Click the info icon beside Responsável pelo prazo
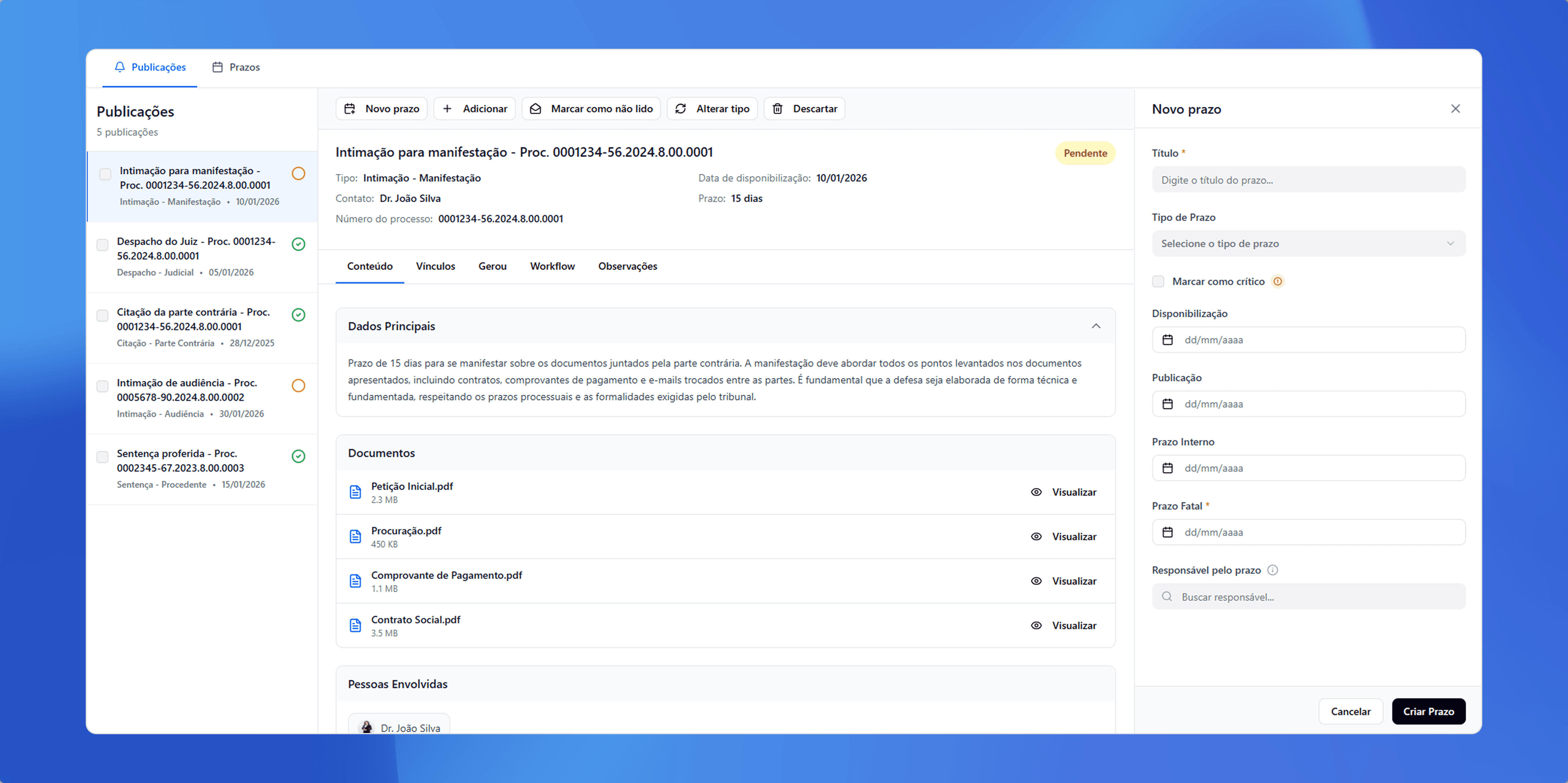1568x783 pixels. (1272, 570)
